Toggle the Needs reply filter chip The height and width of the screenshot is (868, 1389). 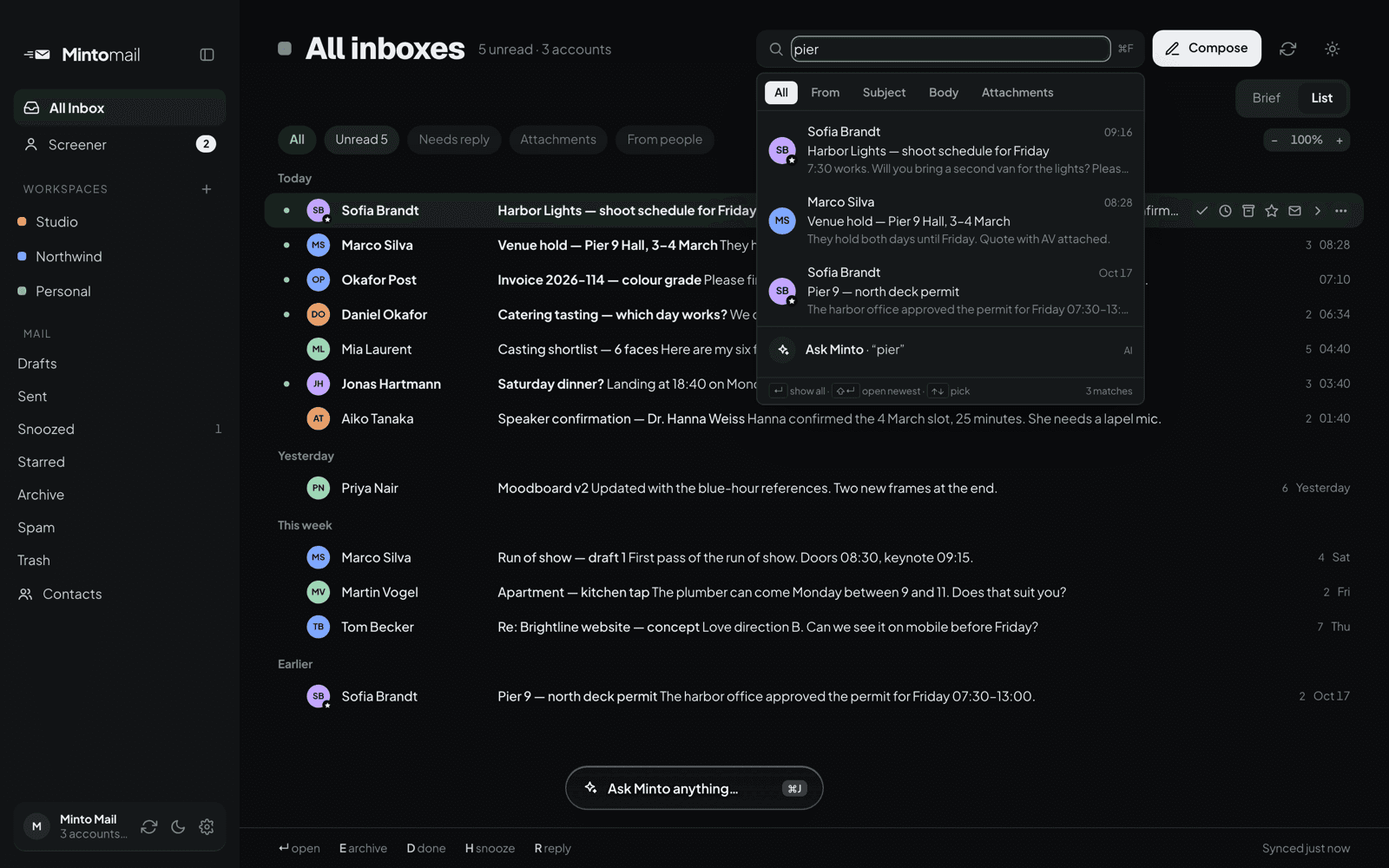point(454,140)
